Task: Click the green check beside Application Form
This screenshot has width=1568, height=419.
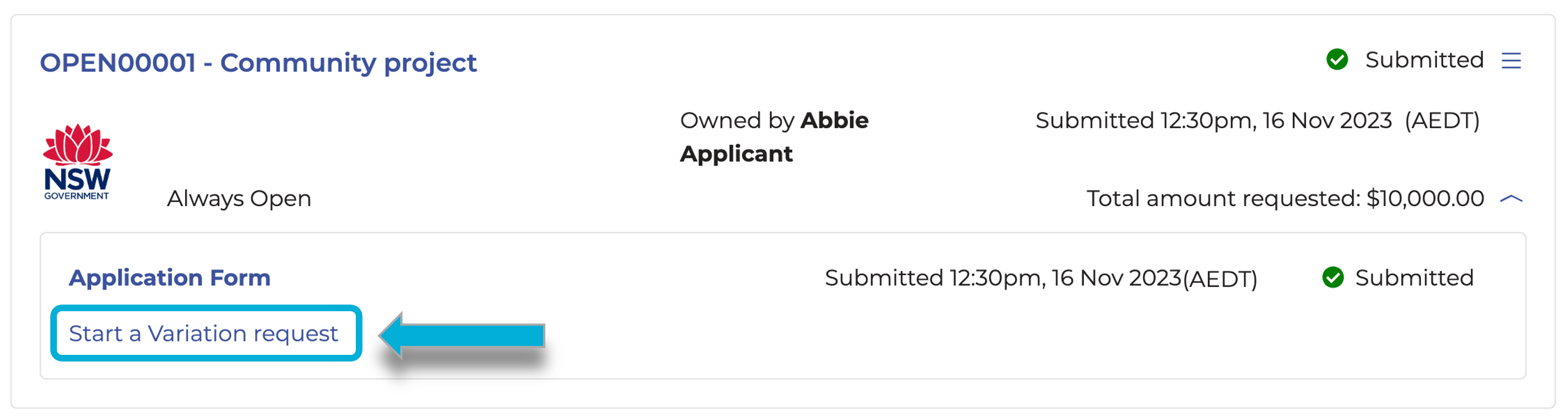Action: point(1333,277)
